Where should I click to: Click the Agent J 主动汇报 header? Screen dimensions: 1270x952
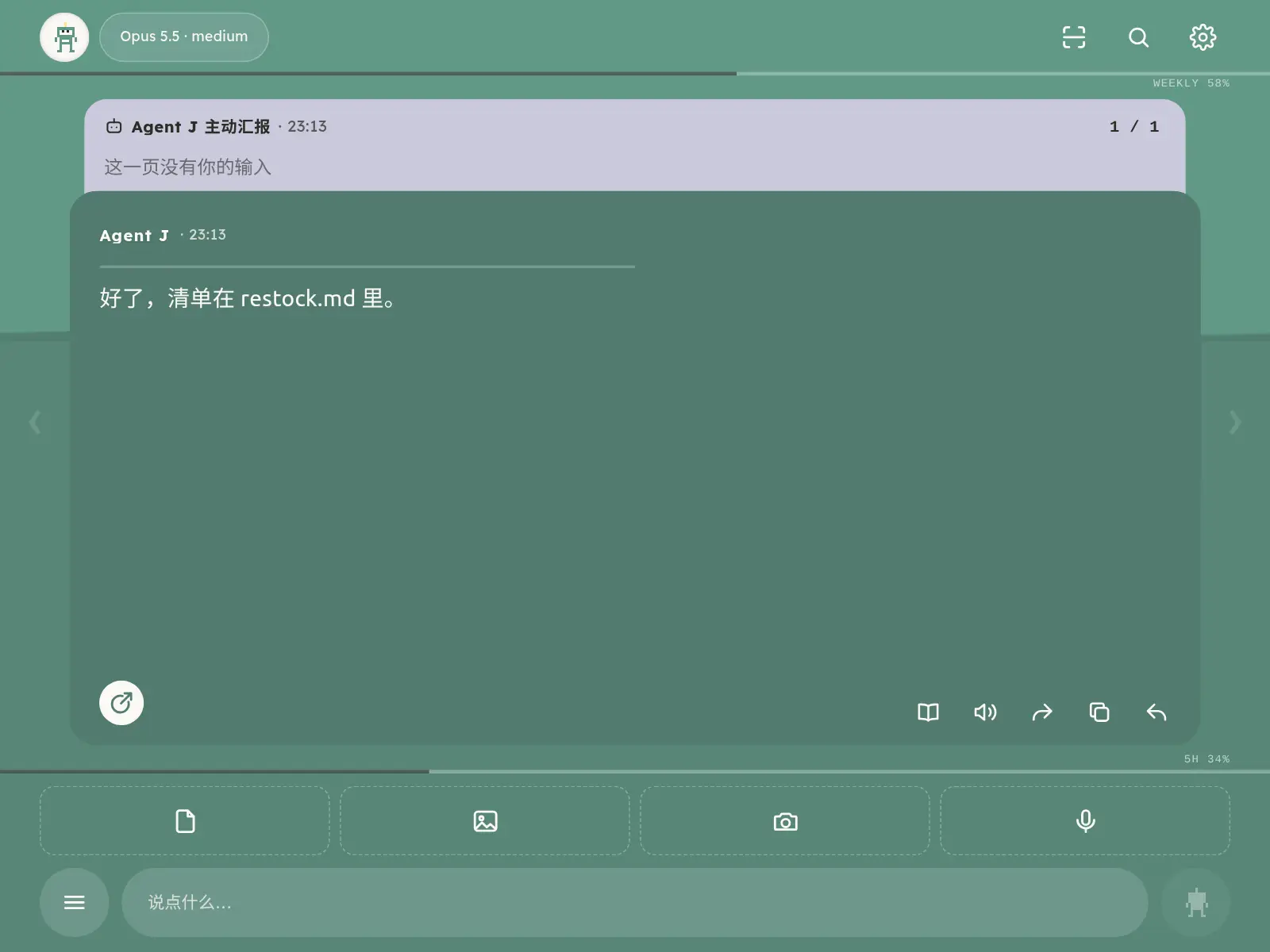201,127
